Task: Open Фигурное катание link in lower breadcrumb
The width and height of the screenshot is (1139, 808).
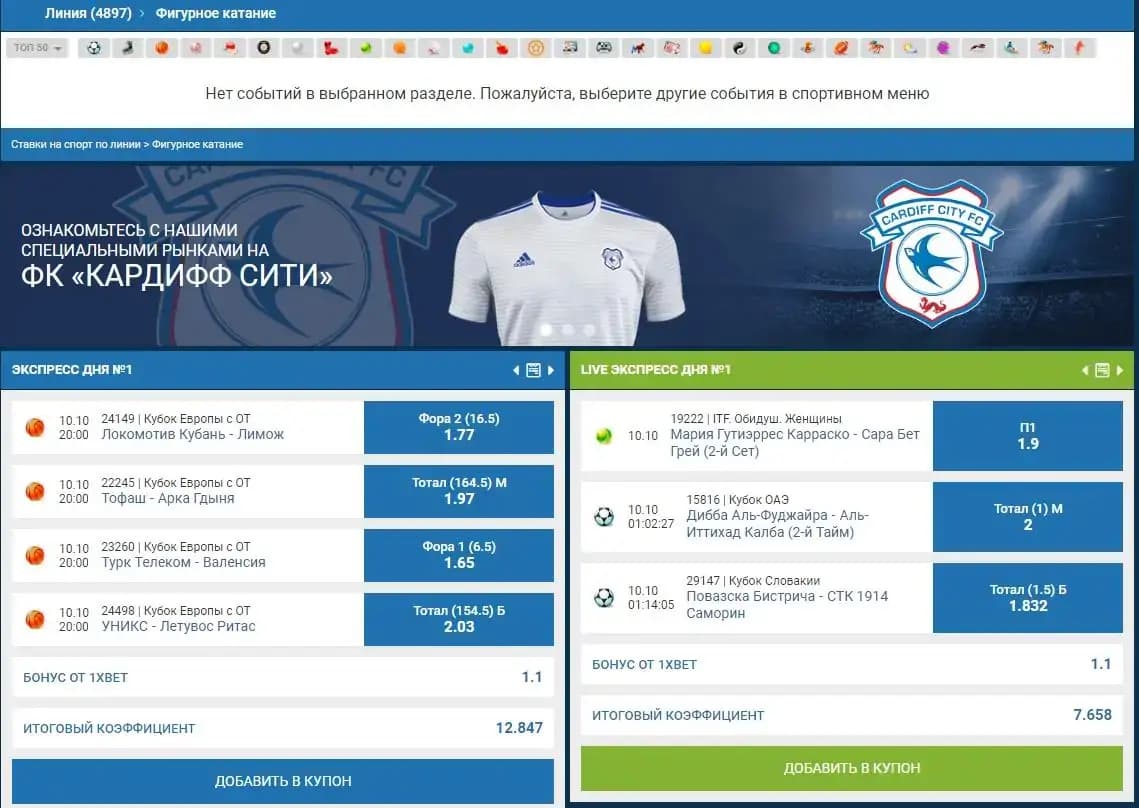Action: [x=198, y=145]
